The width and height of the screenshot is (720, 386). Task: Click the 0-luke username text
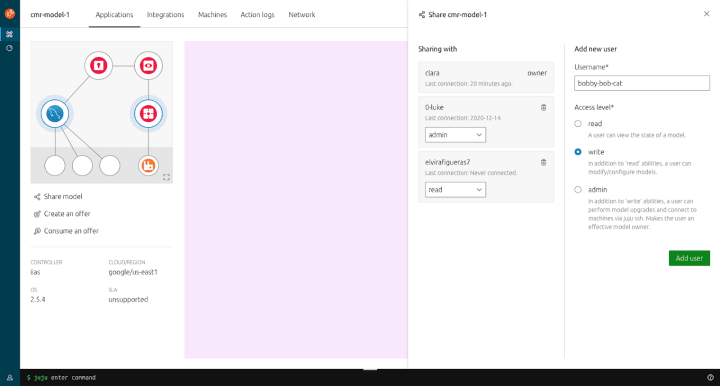(434, 107)
